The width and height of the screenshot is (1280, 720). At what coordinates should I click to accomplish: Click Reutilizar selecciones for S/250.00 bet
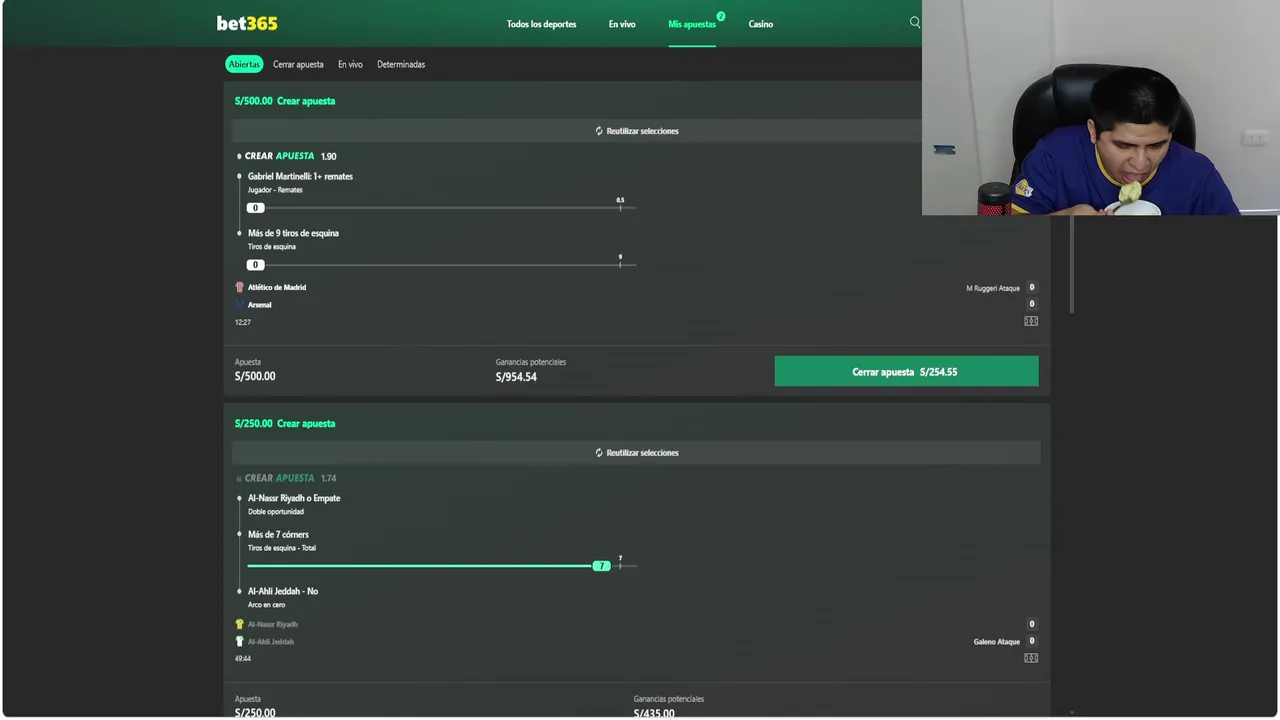636,453
